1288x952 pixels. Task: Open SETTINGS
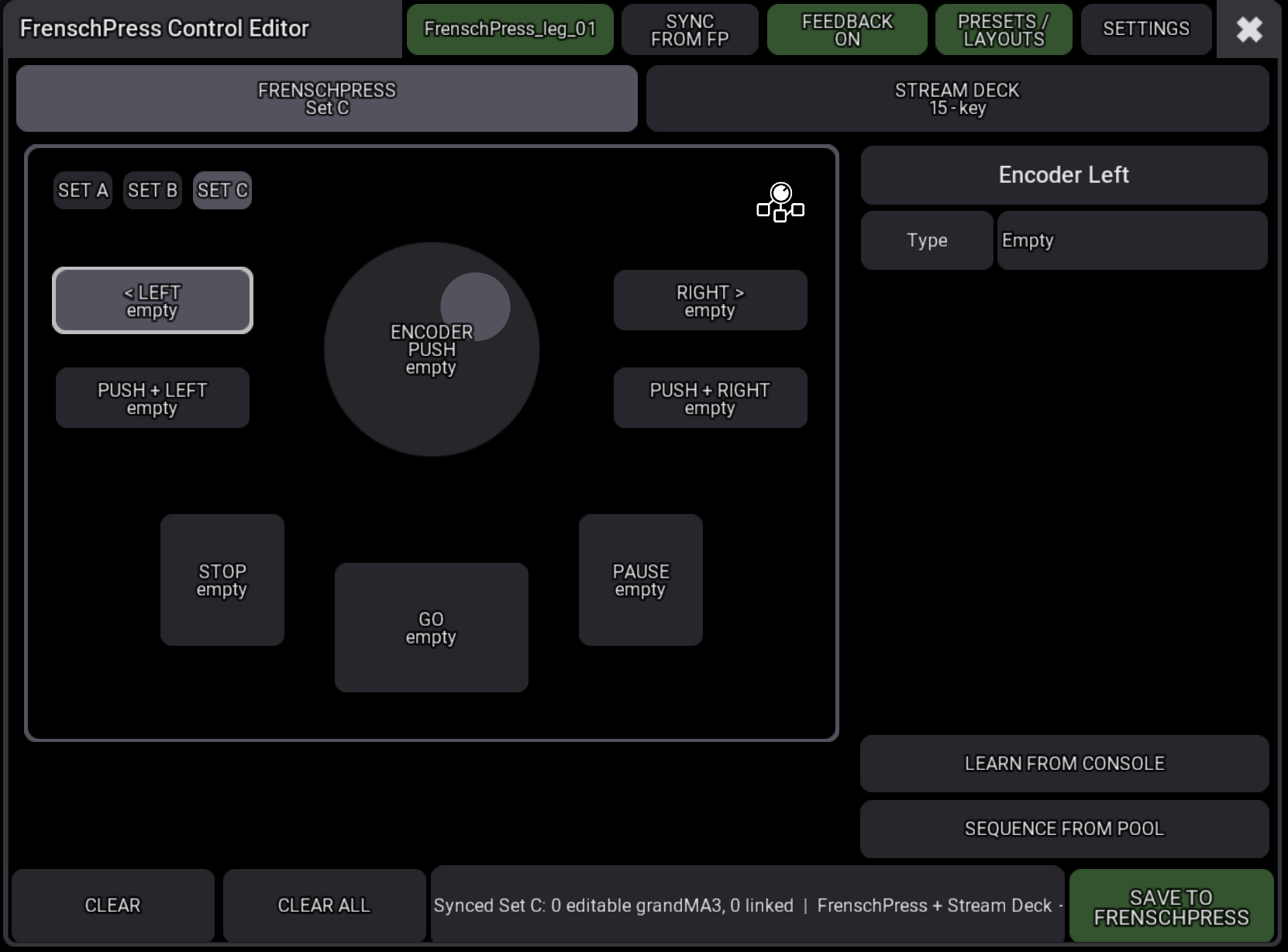[1146, 29]
